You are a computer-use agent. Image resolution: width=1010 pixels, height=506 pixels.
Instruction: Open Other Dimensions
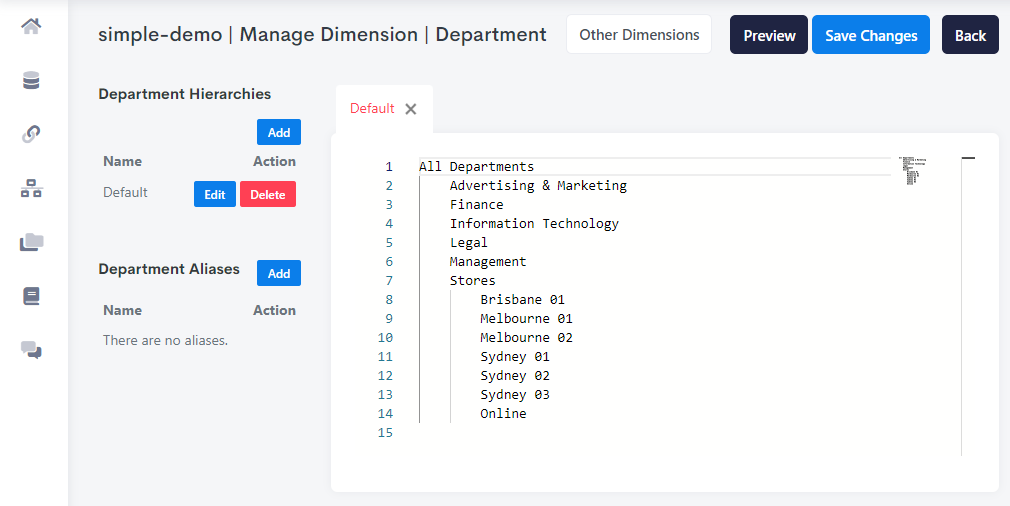coord(639,35)
